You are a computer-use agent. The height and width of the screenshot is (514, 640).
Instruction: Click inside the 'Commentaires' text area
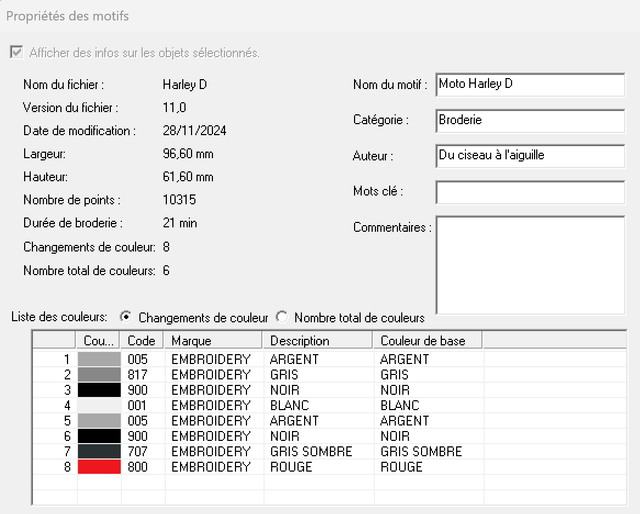point(530,265)
